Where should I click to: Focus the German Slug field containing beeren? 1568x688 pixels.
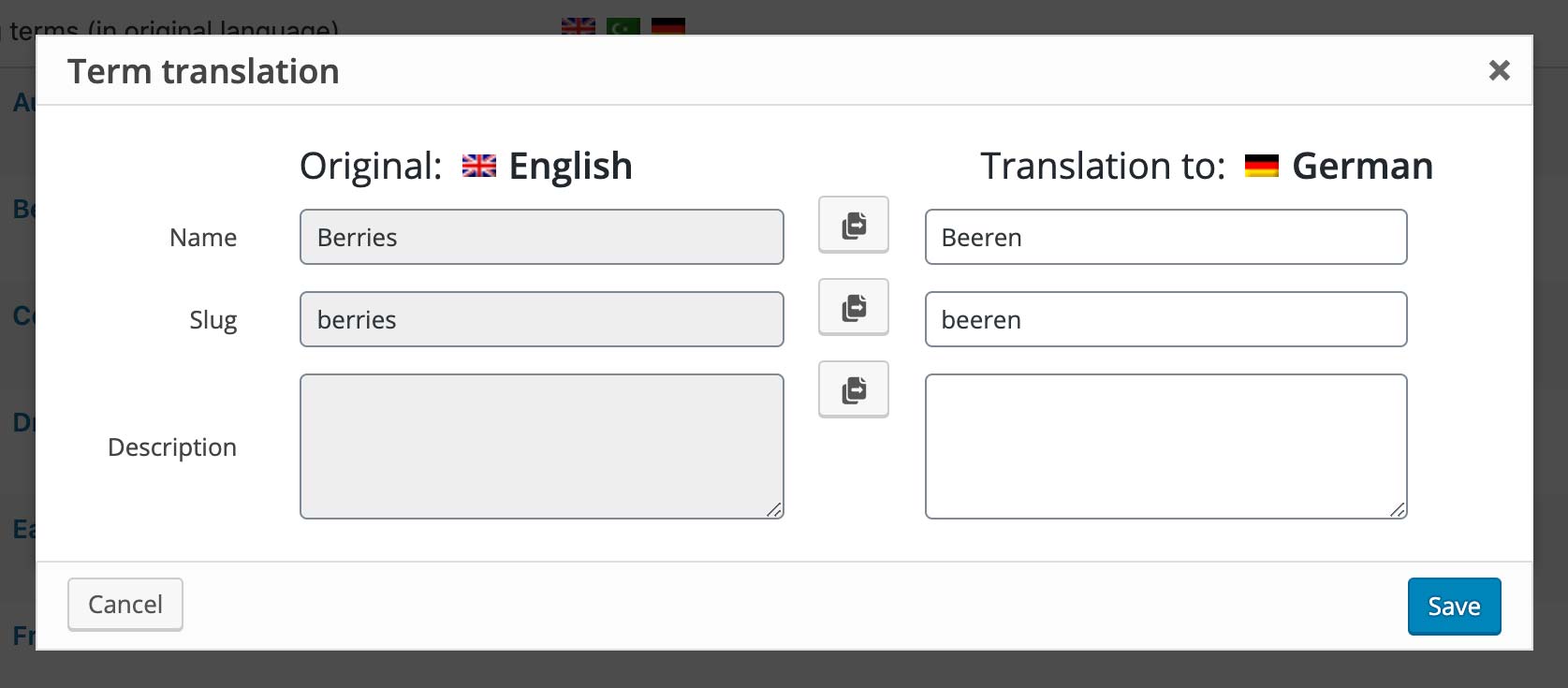click(1165, 319)
